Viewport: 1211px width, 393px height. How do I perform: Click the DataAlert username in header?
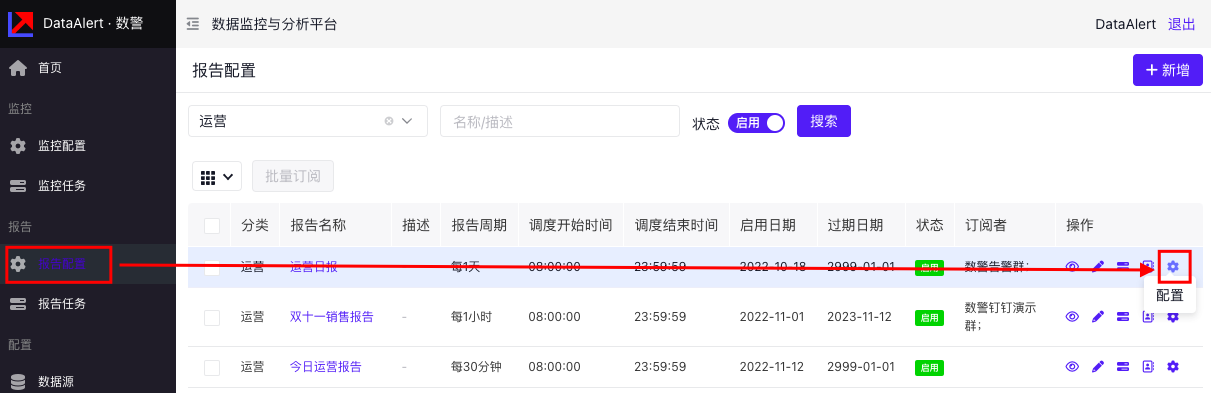click(x=1126, y=24)
